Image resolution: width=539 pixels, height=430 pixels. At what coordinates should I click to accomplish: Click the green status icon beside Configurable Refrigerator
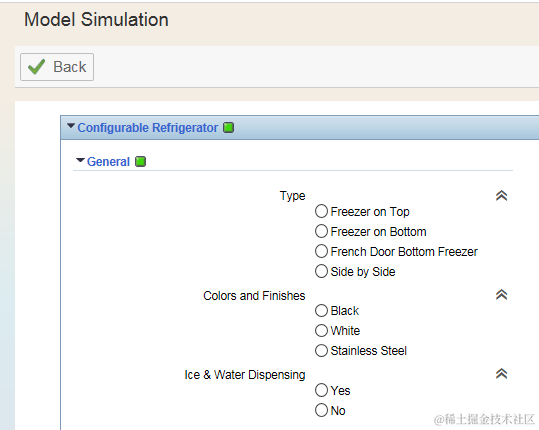229,128
